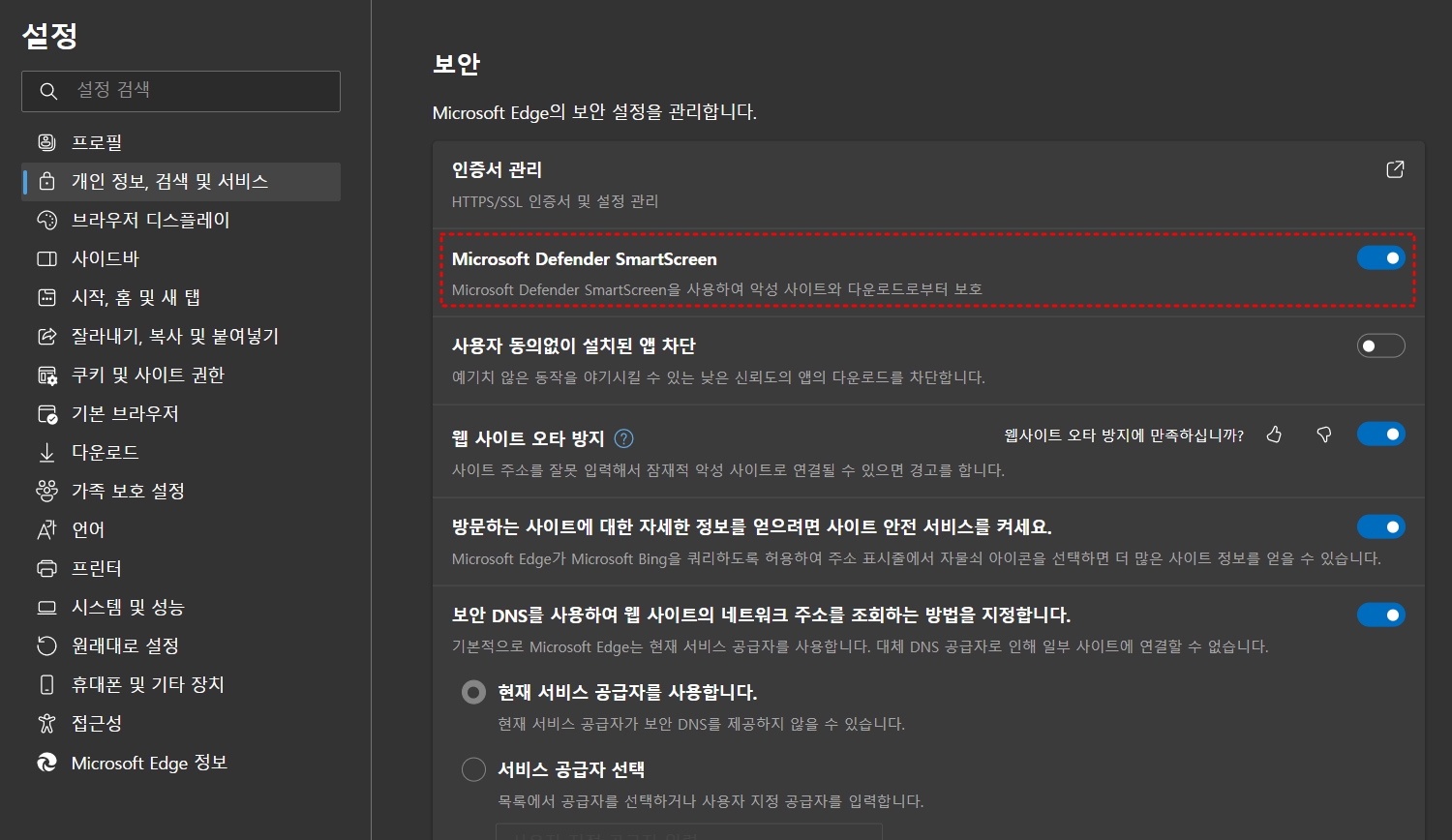Click the 보안 section heading

coord(456,64)
